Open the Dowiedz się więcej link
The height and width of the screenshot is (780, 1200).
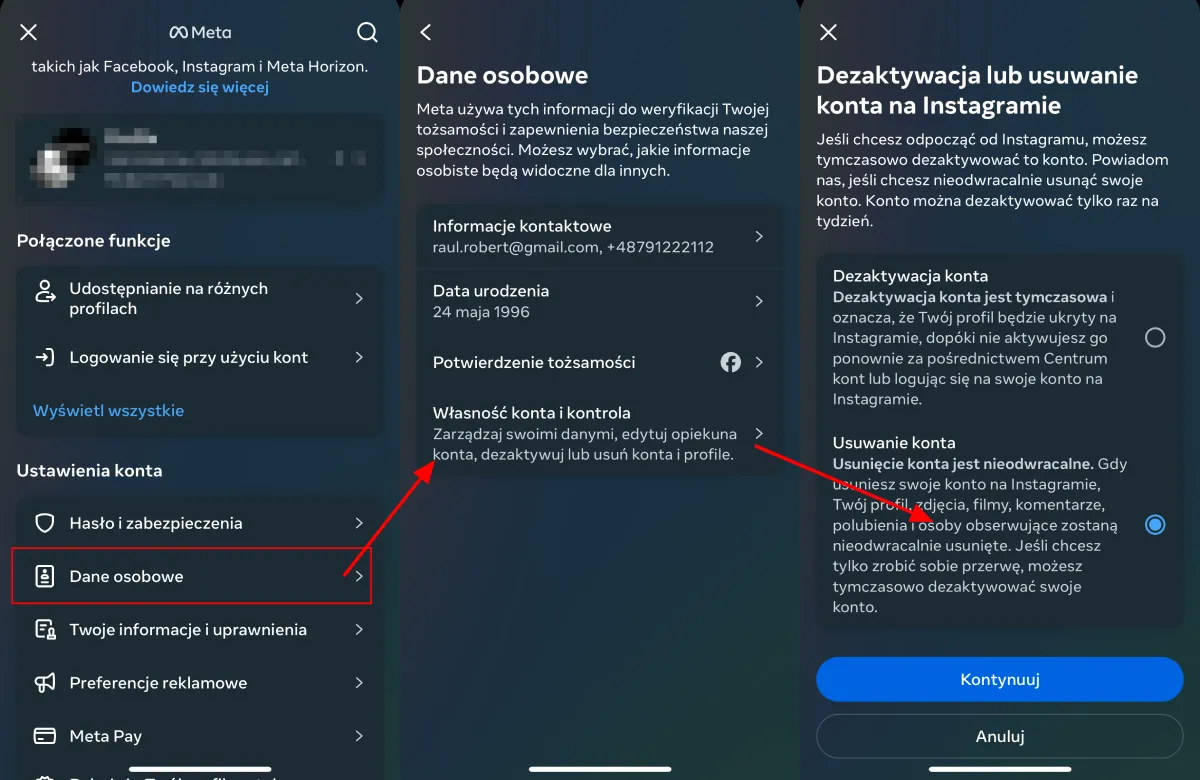click(x=200, y=87)
